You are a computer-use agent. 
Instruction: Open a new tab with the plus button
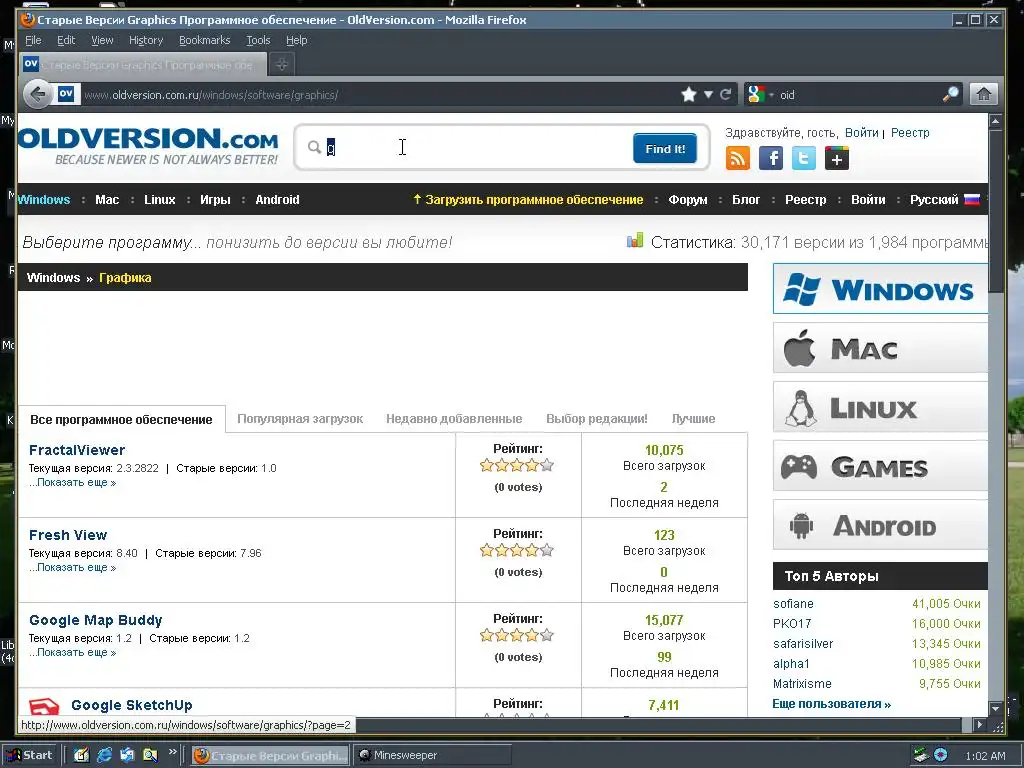[281, 64]
